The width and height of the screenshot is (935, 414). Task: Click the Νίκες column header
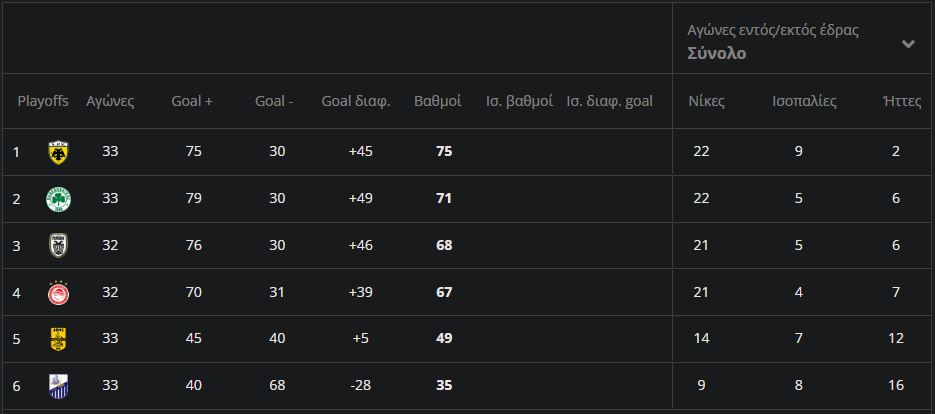707,101
